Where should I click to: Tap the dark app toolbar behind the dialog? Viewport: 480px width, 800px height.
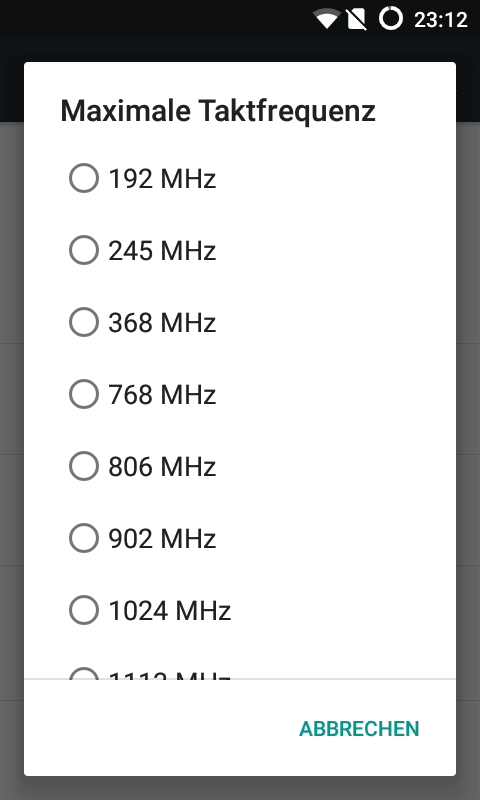tap(240, 50)
